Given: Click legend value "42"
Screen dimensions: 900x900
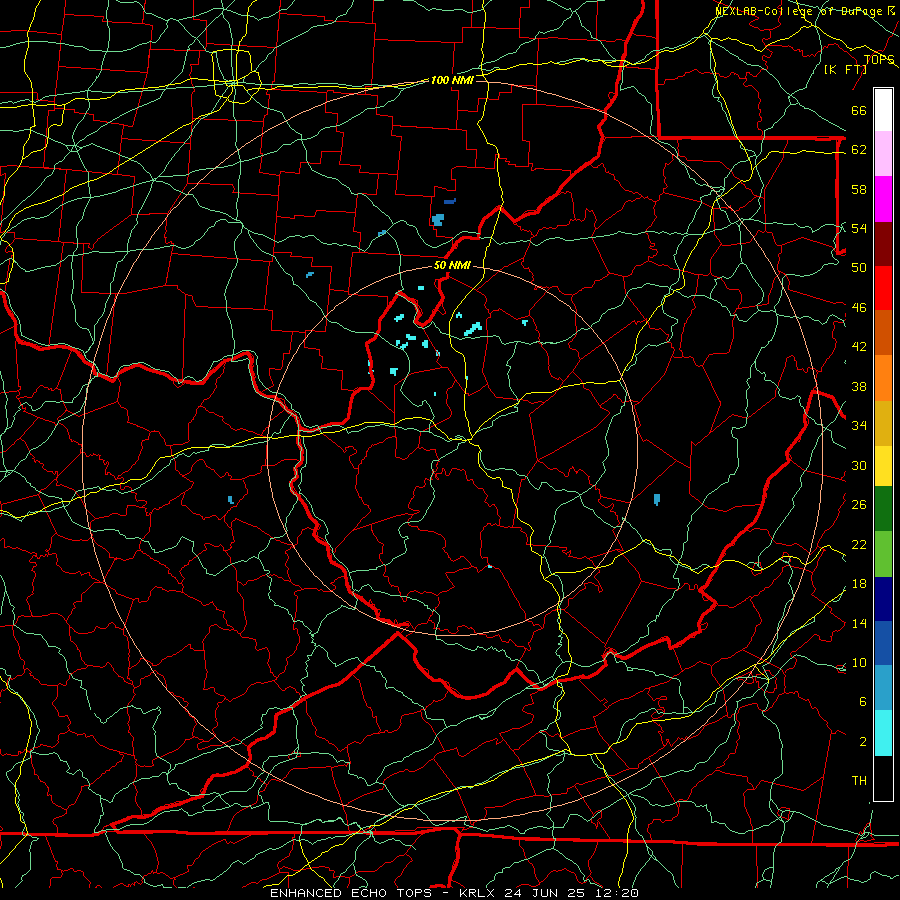Looking at the screenshot, I should (x=859, y=347).
